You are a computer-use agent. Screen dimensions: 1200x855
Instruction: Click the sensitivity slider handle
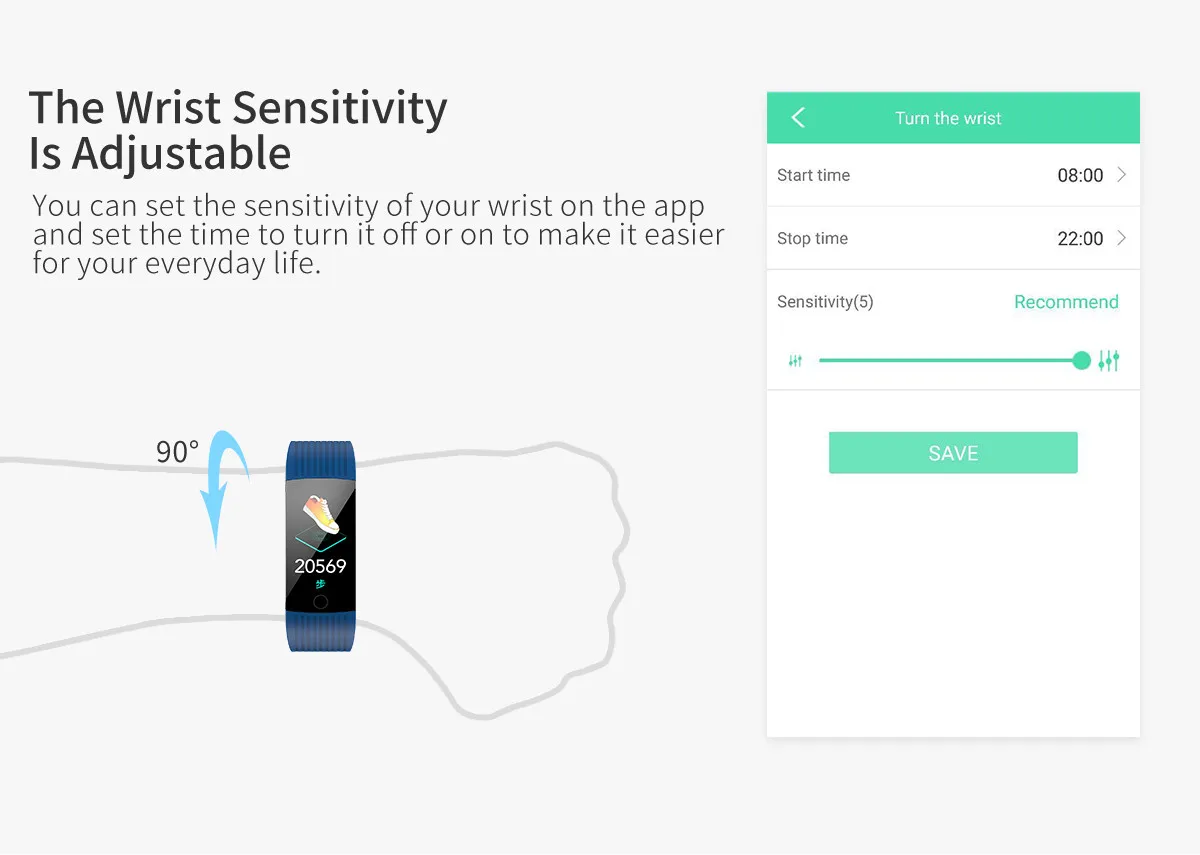tap(1081, 361)
